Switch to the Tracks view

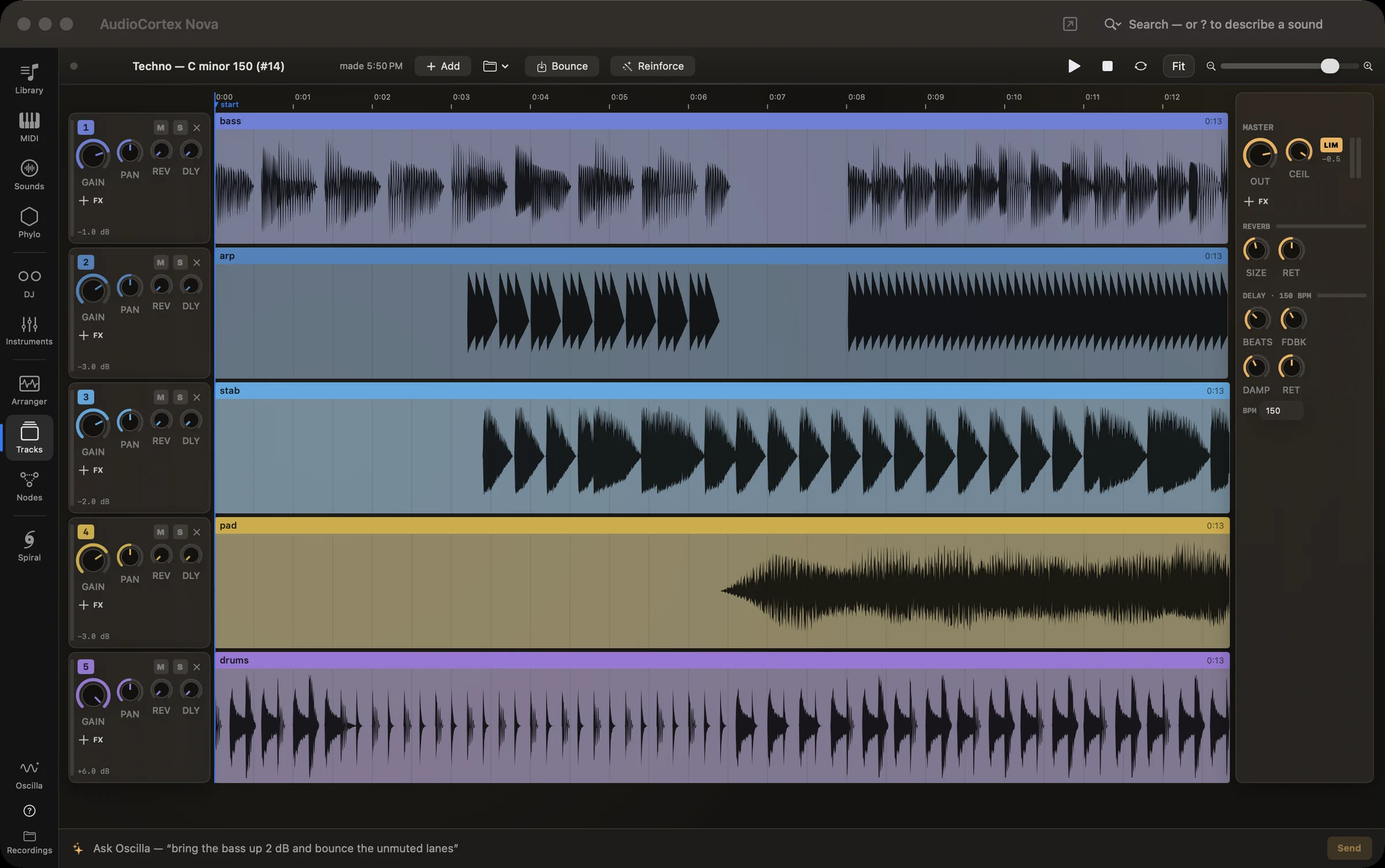click(29, 438)
